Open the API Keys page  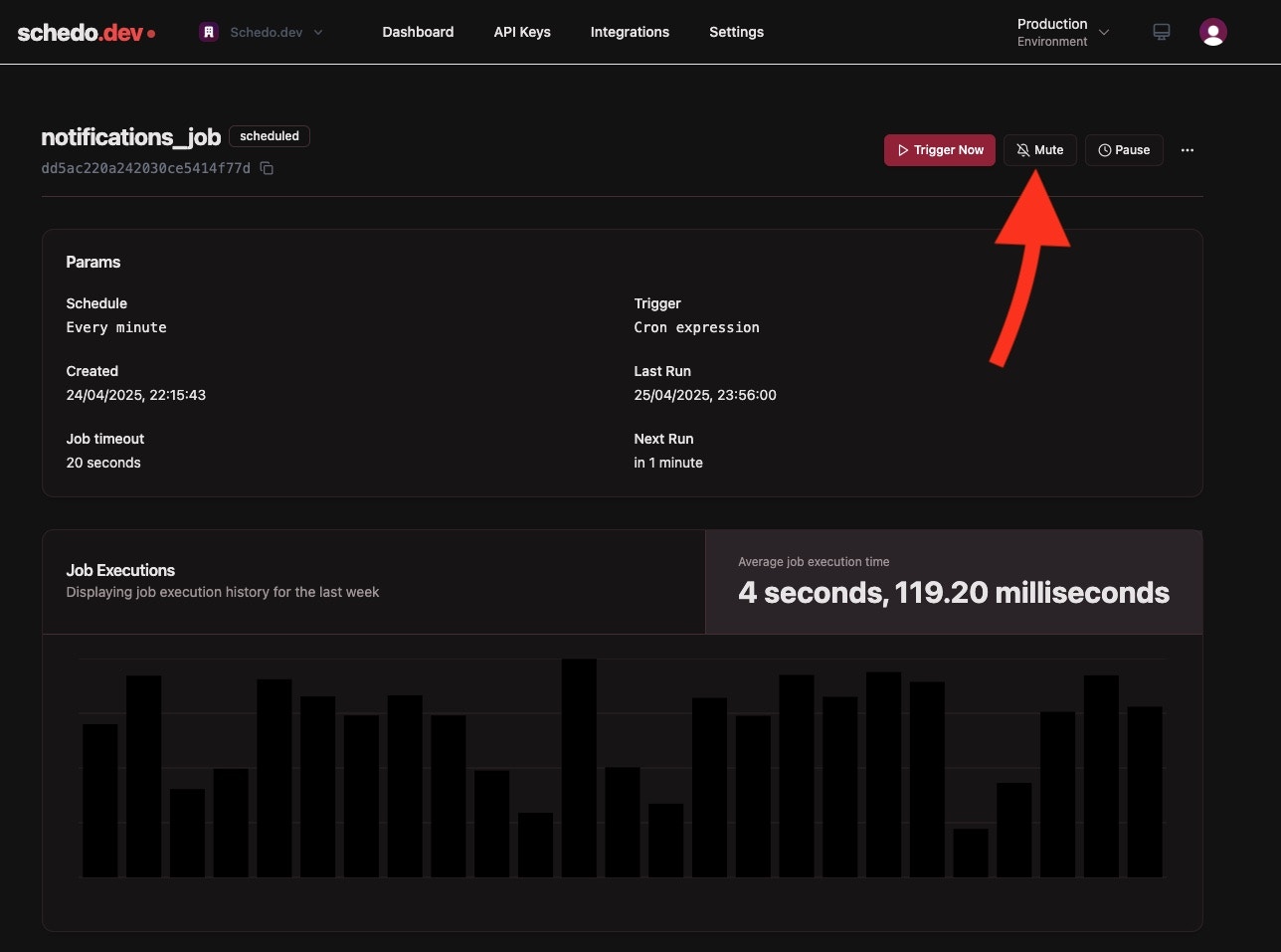[x=522, y=32]
